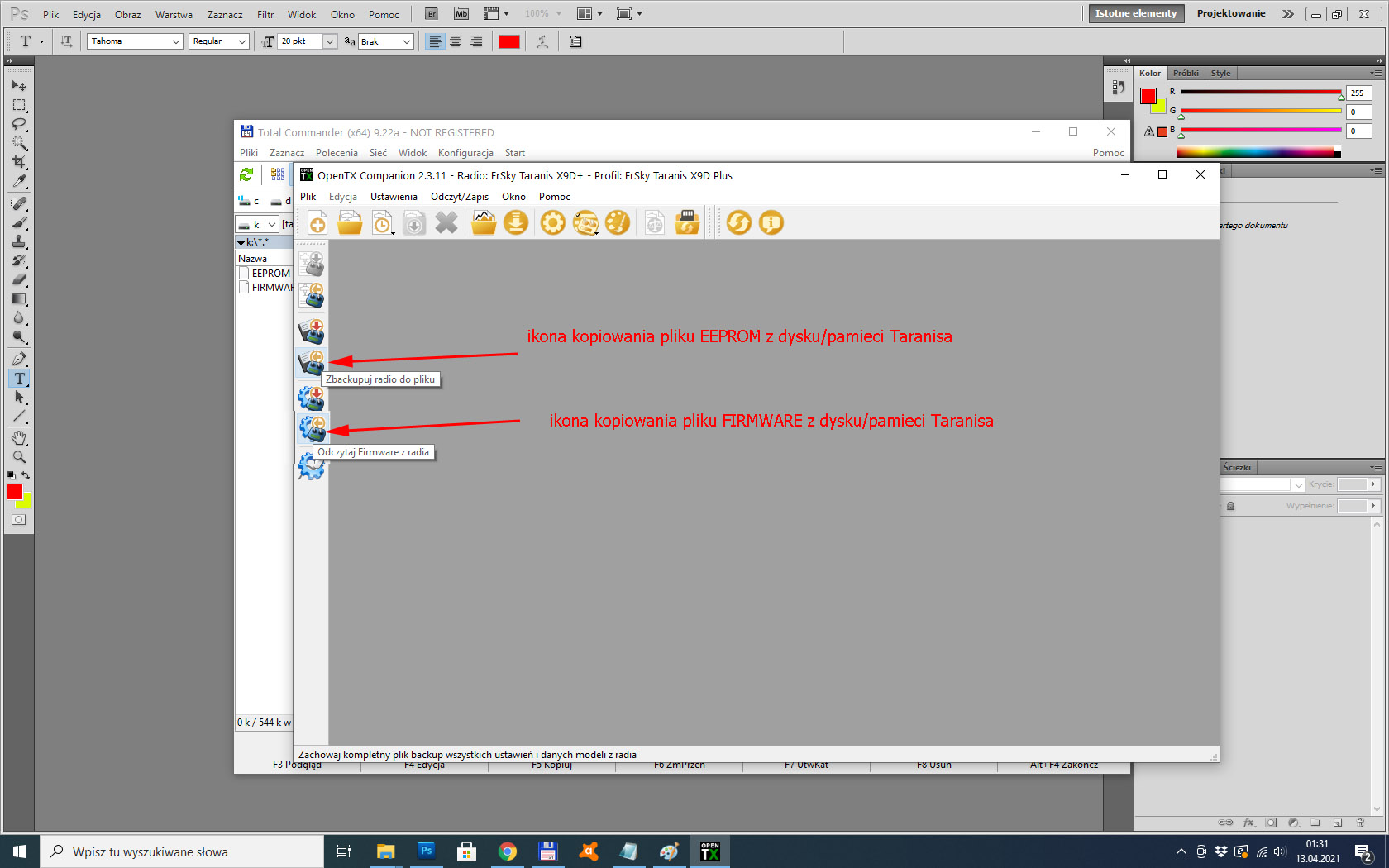Select Photoshop Eyedropper tool

[19, 181]
